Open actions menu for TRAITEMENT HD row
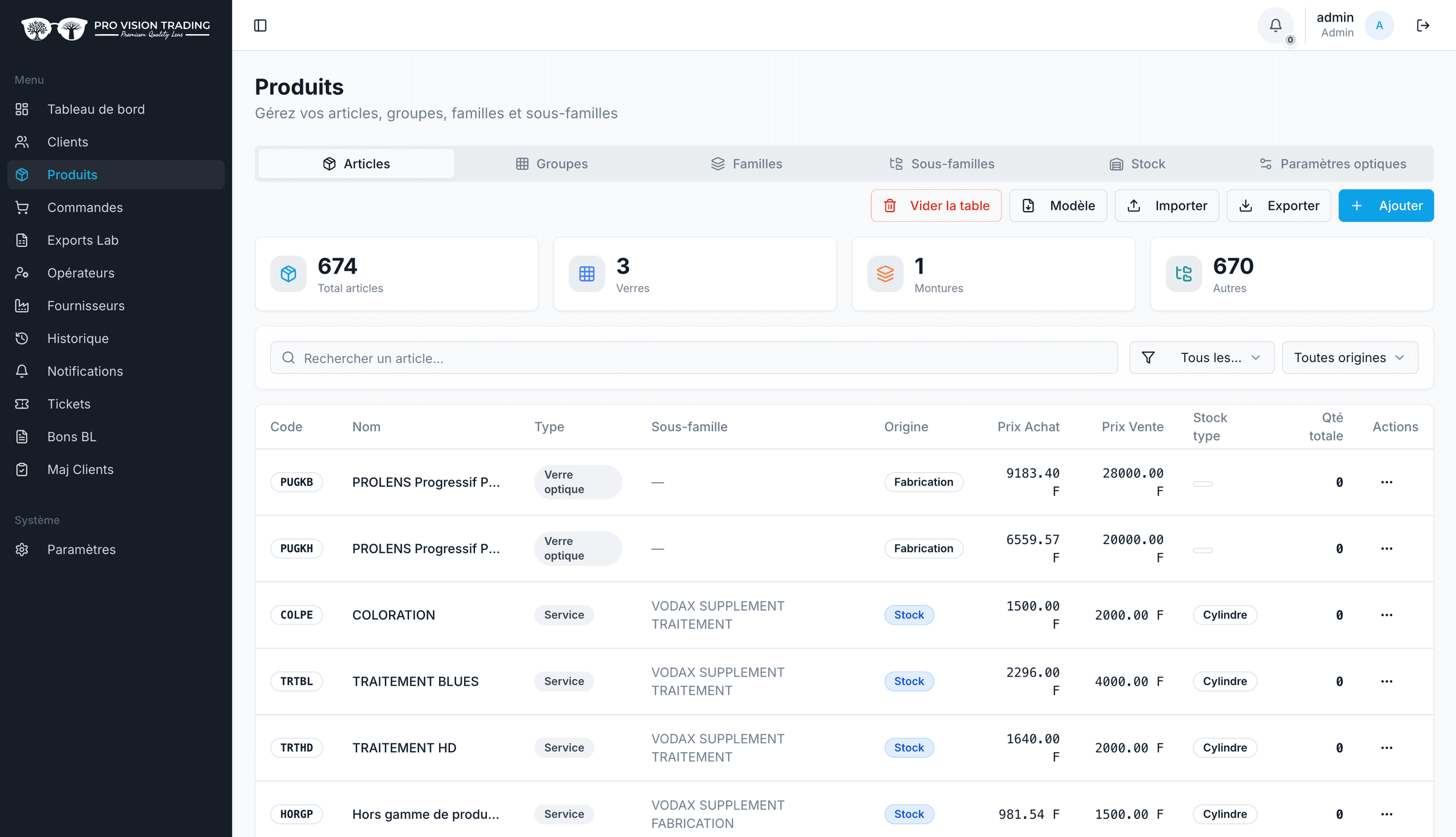The width and height of the screenshot is (1456, 837). [1386, 748]
